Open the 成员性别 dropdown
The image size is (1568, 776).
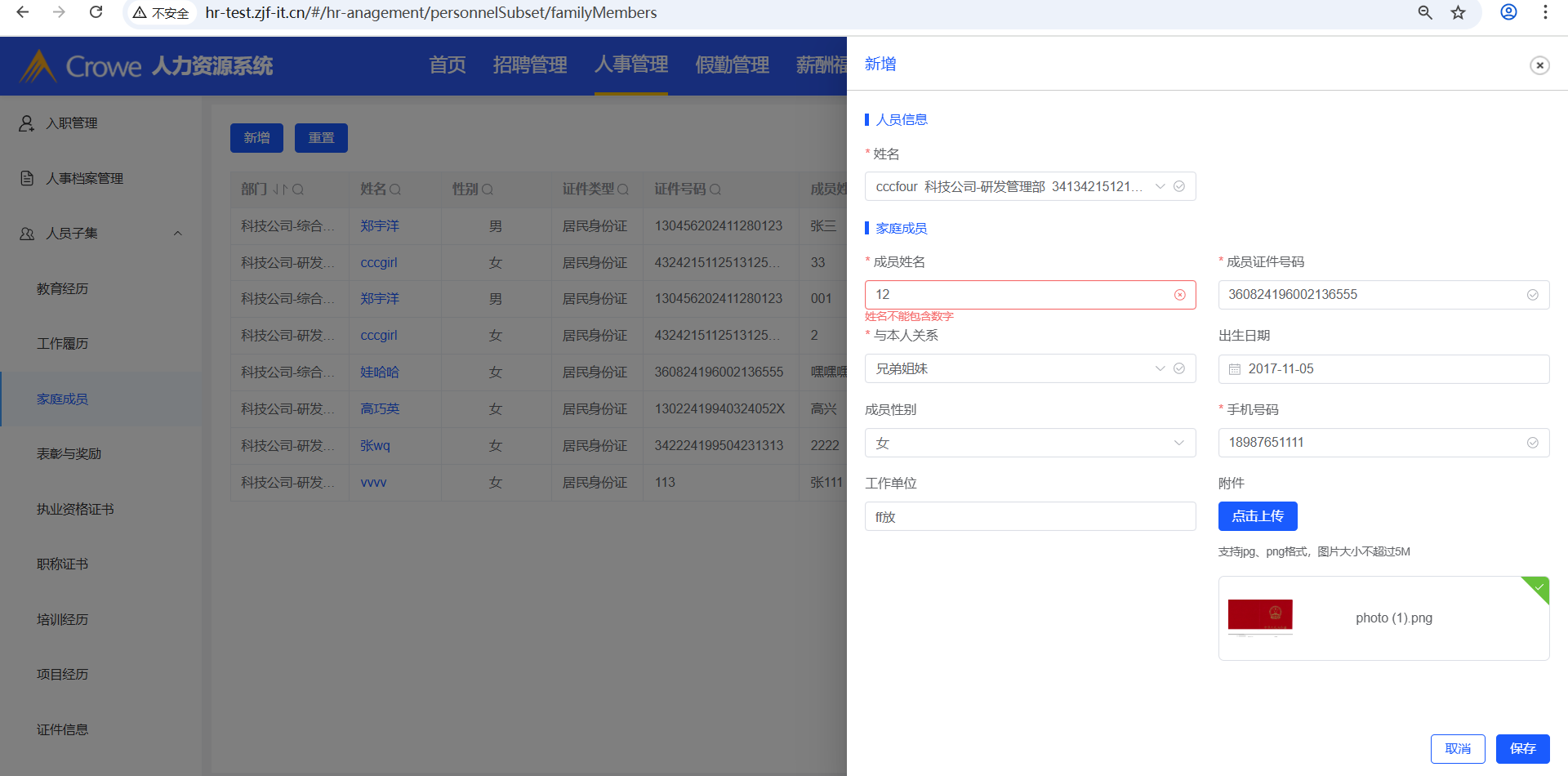[1178, 443]
